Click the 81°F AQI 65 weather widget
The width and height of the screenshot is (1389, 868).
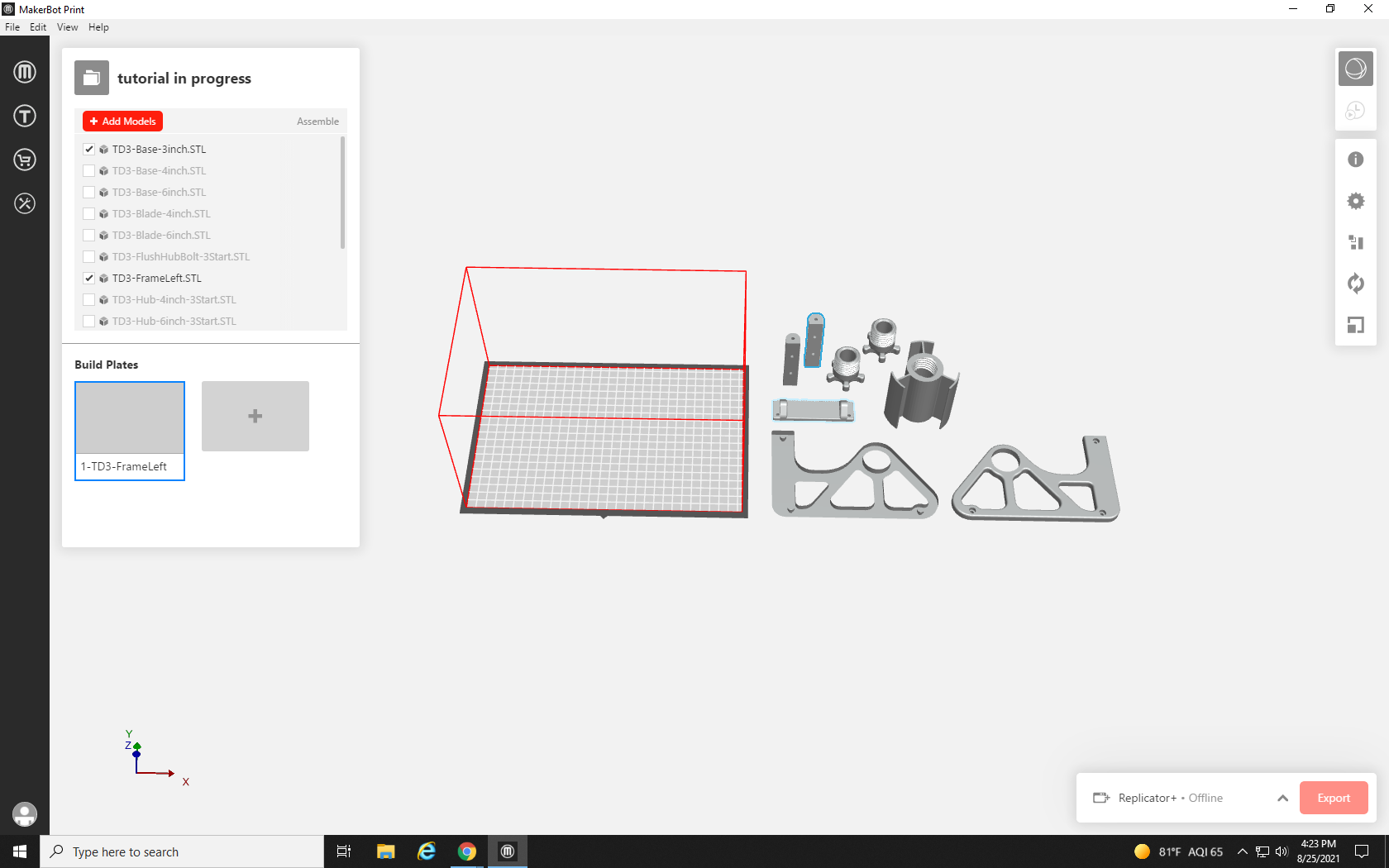click(x=1178, y=851)
